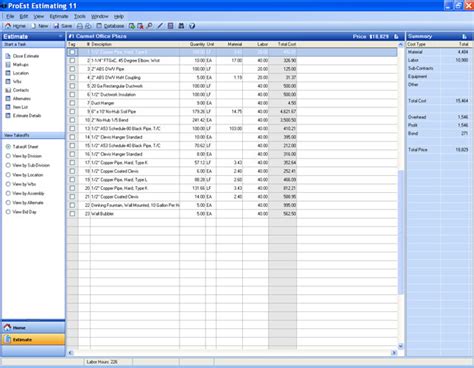Click the pencil edit toolbar icon

click(160, 26)
